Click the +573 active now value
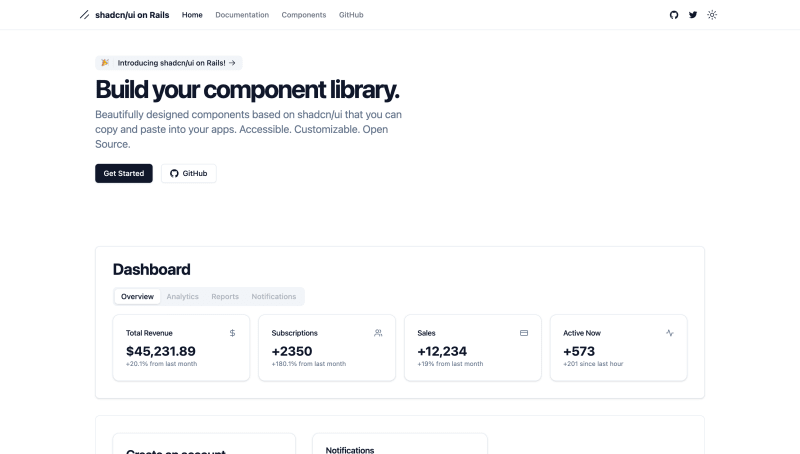The height and width of the screenshot is (454, 800). click(579, 351)
